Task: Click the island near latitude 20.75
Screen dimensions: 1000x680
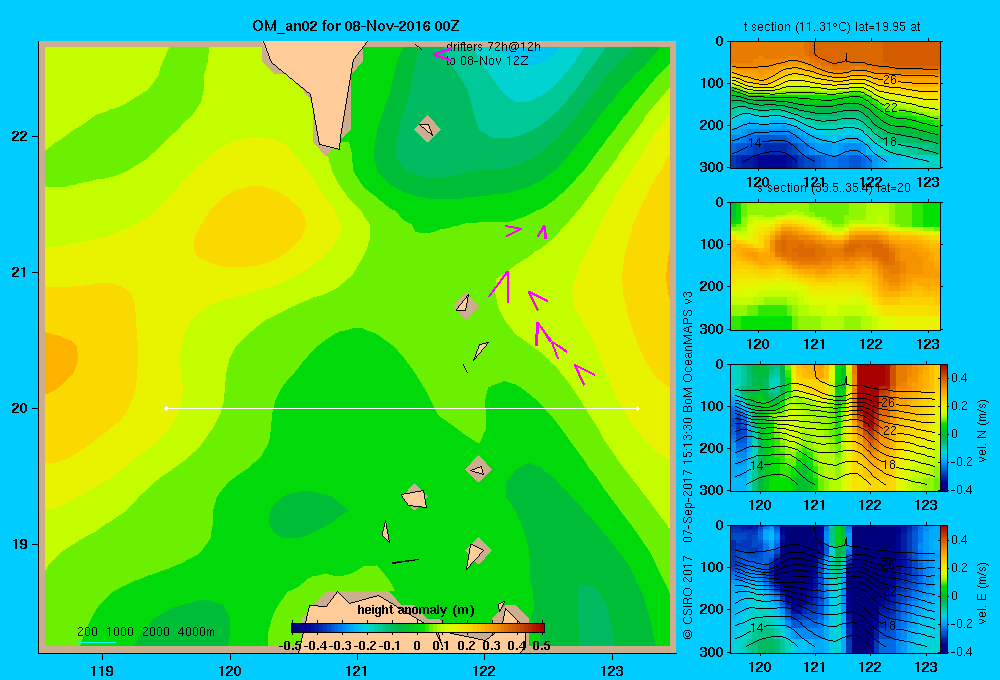Action: click(x=466, y=305)
